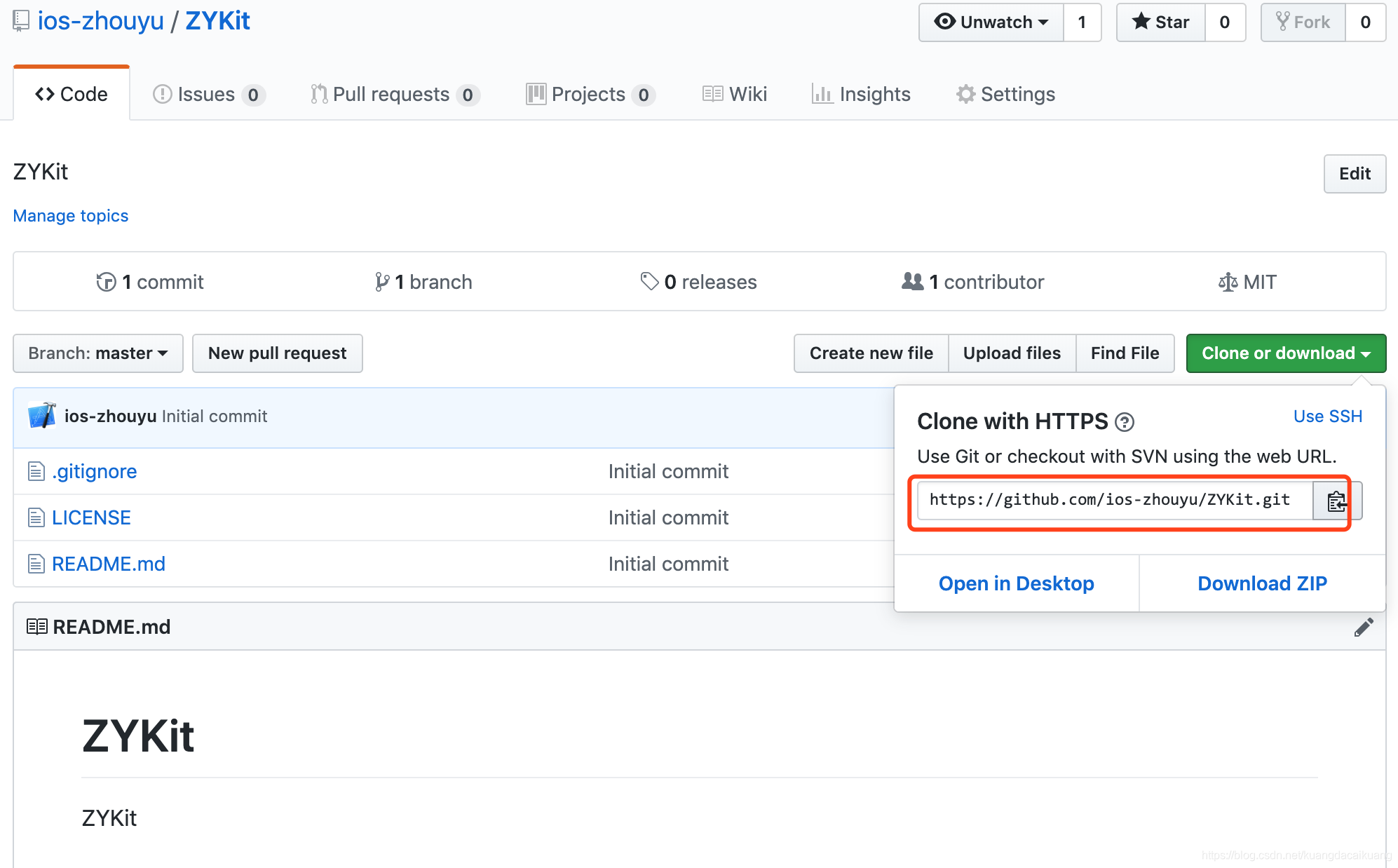Screen dimensions: 1398x868
Task: Collapse the Clone or download dropdown
Action: point(1286,353)
